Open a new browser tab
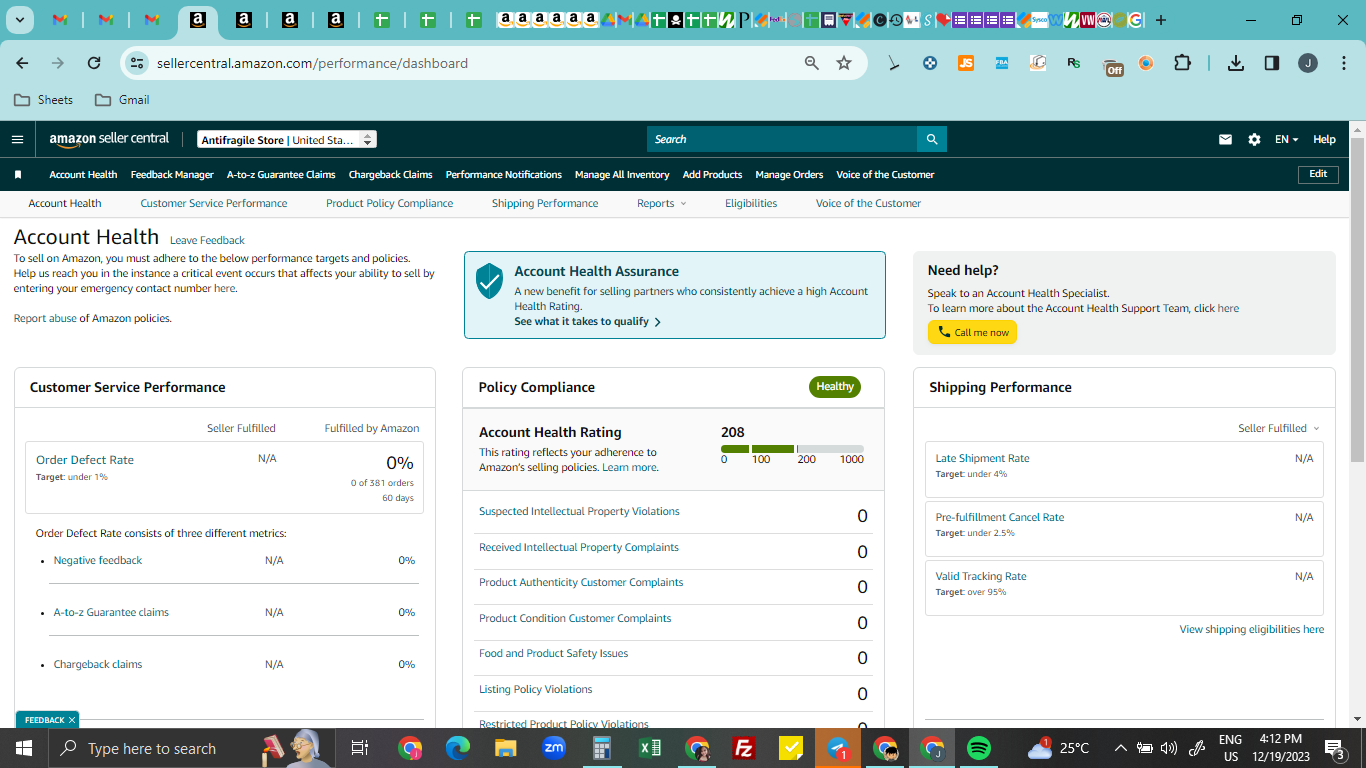The height and width of the screenshot is (768, 1366). click(1161, 20)
